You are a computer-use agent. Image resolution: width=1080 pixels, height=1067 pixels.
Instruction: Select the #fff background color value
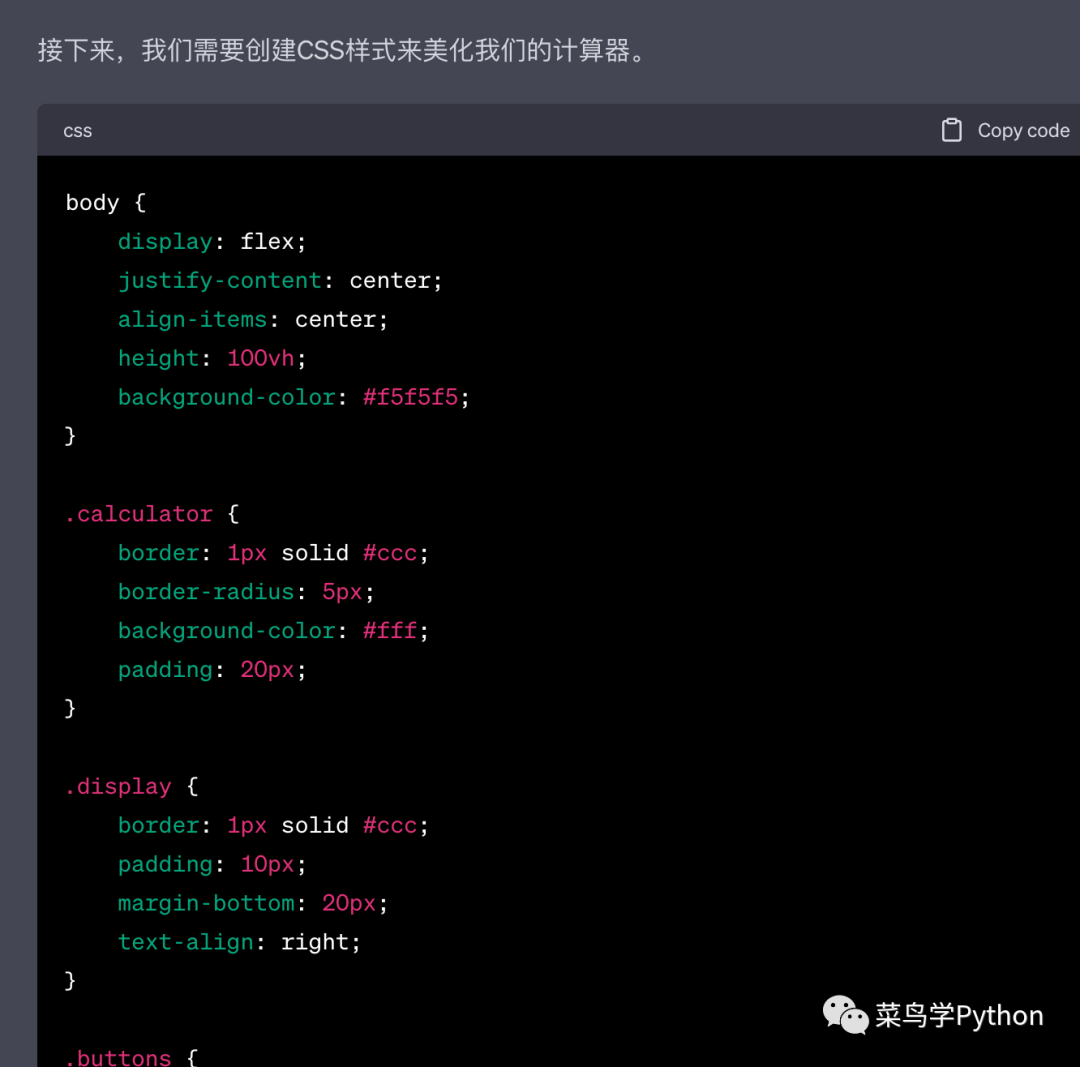[389, 631]
